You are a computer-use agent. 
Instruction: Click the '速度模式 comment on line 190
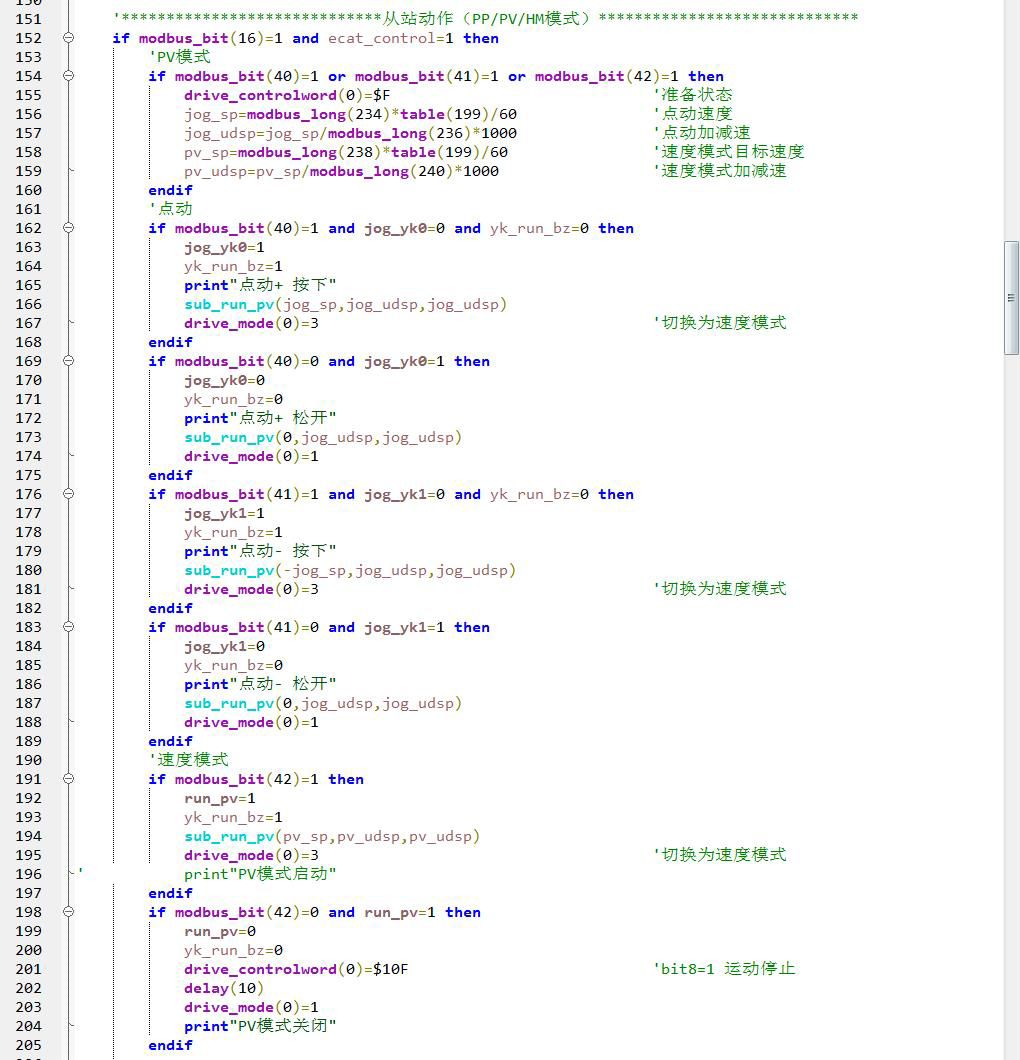point(189,760)
